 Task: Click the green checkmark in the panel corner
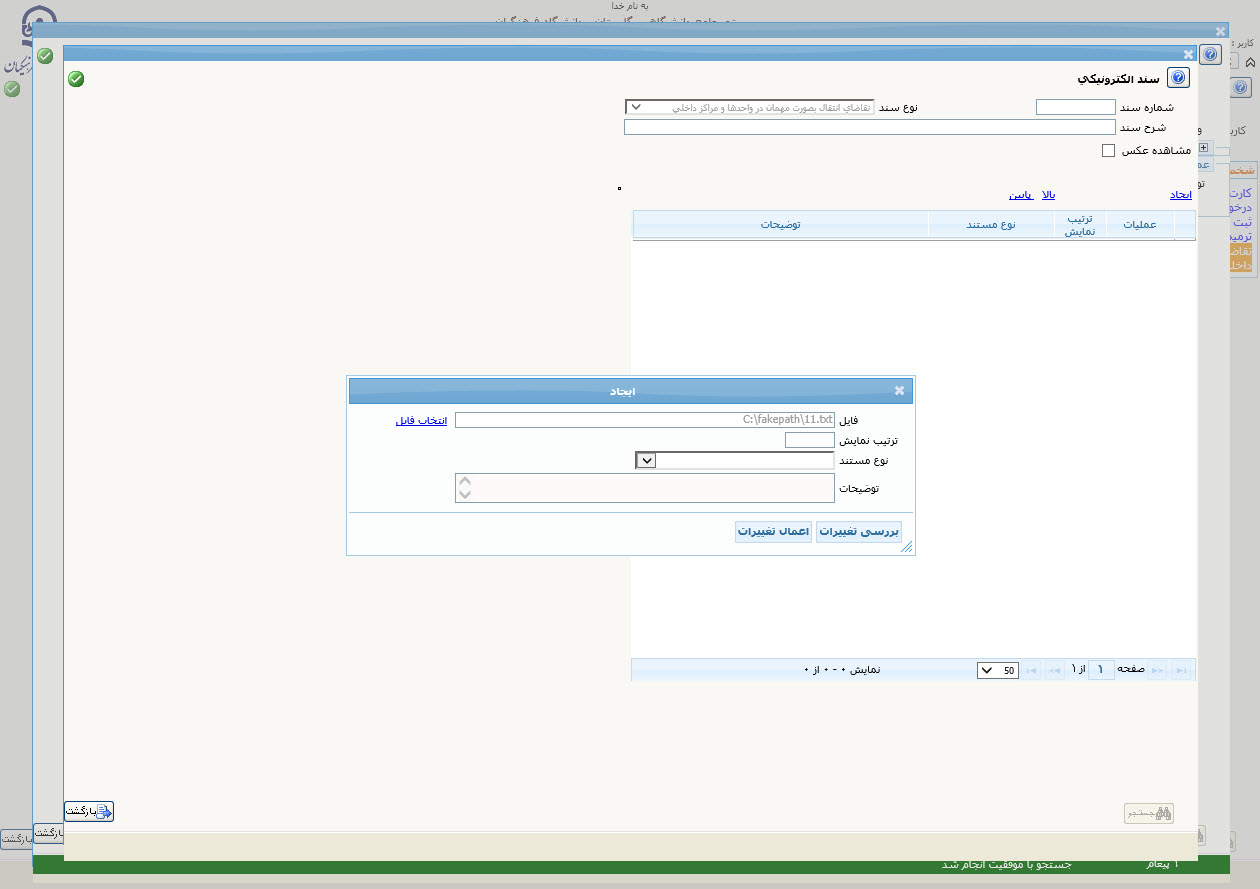76,79
